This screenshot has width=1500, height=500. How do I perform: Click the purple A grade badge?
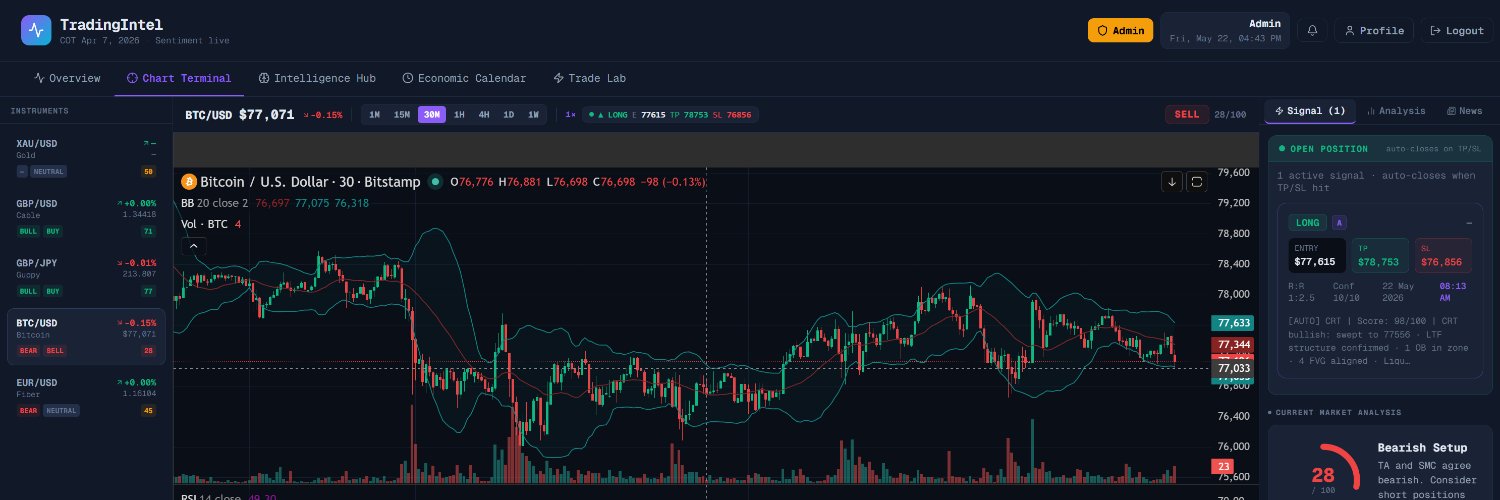1339,223
